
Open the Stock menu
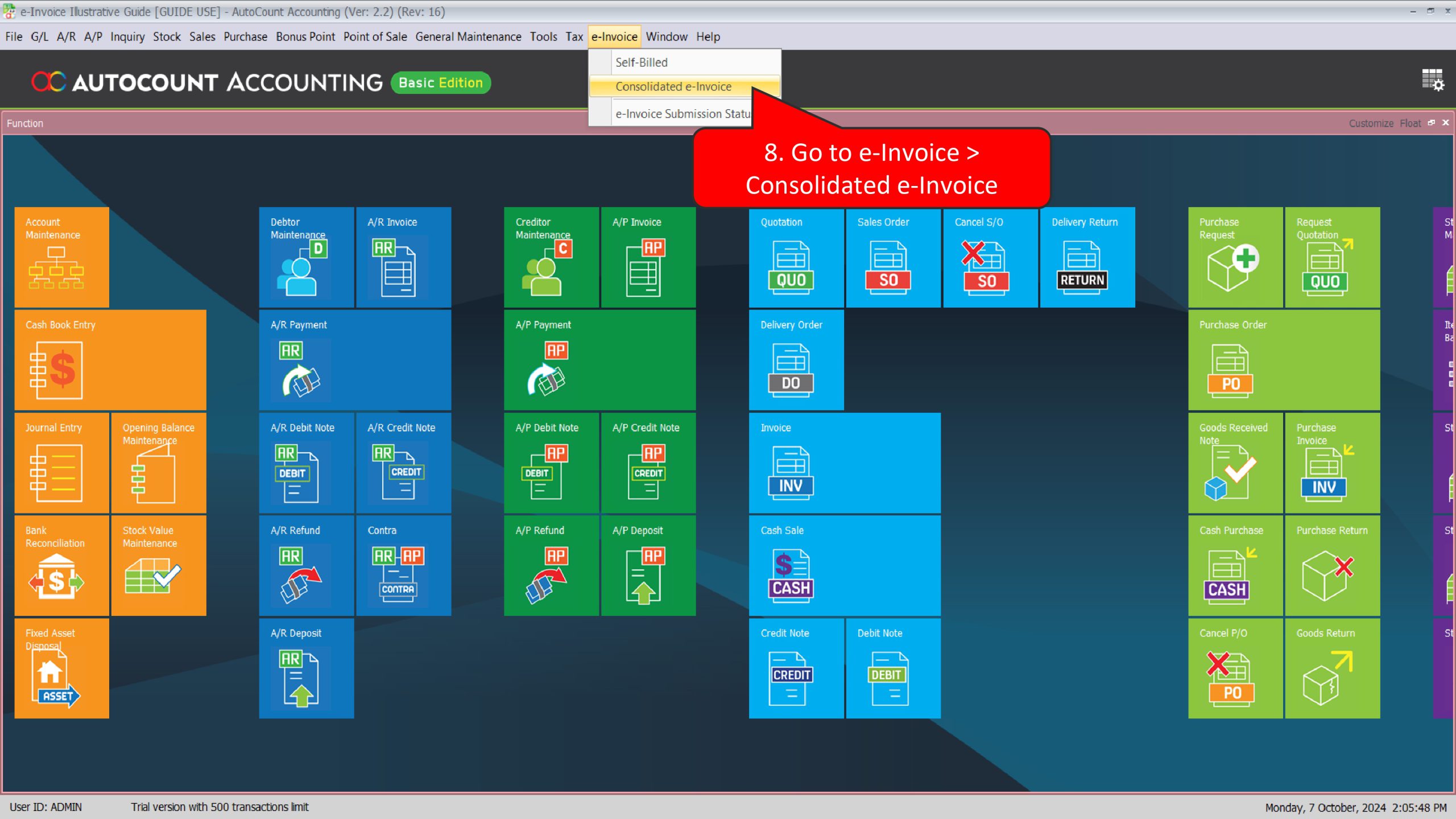[x=167, y=36]
